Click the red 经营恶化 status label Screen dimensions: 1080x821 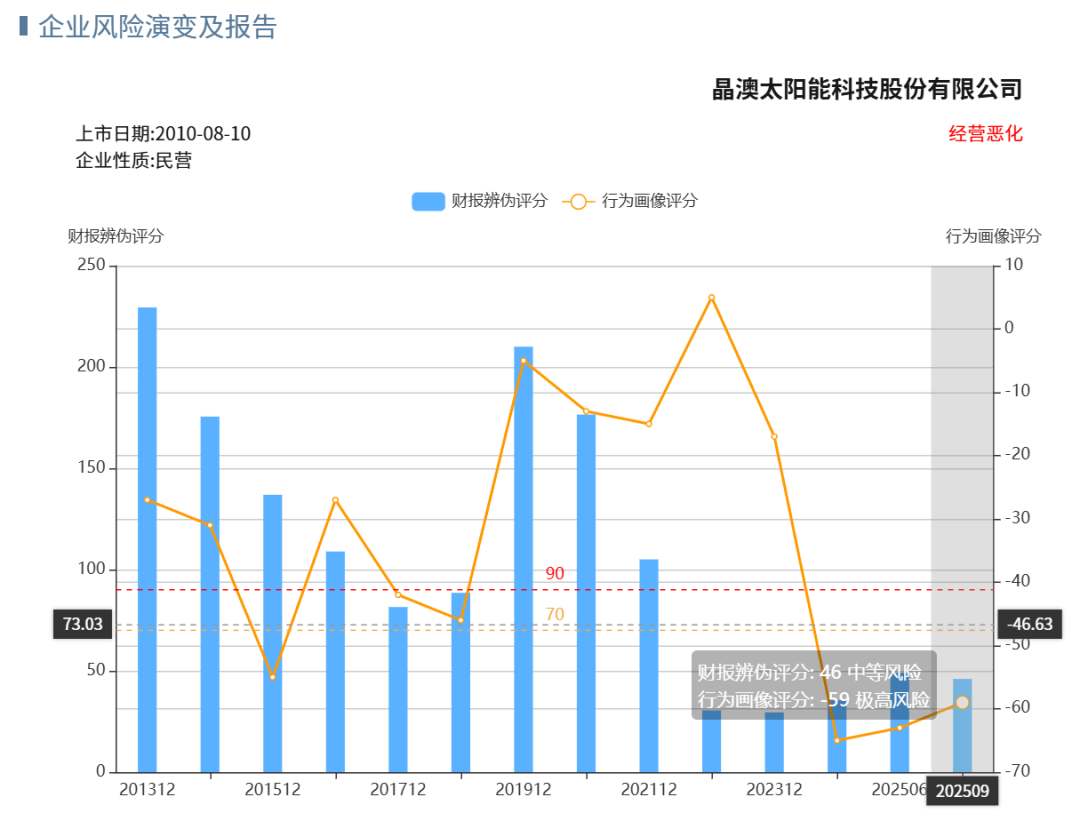pos(986,134)
